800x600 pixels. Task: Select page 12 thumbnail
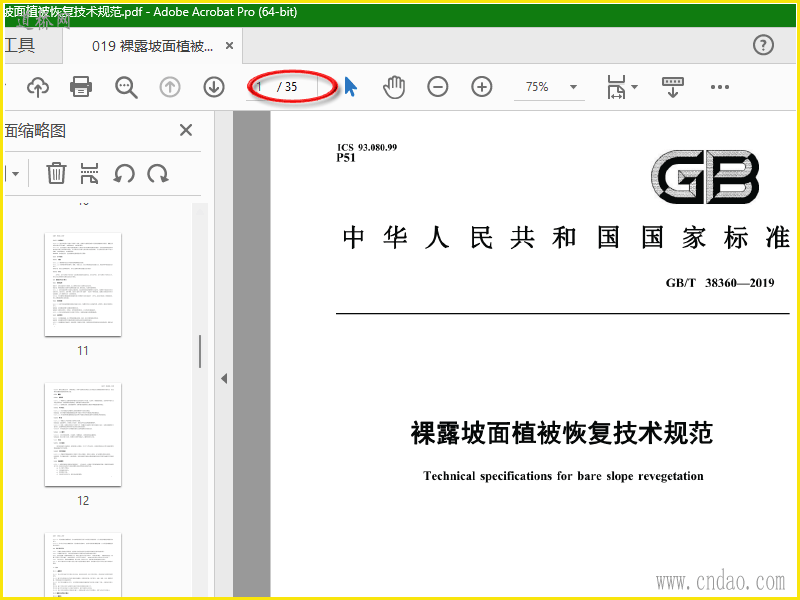tap(83, 435)
